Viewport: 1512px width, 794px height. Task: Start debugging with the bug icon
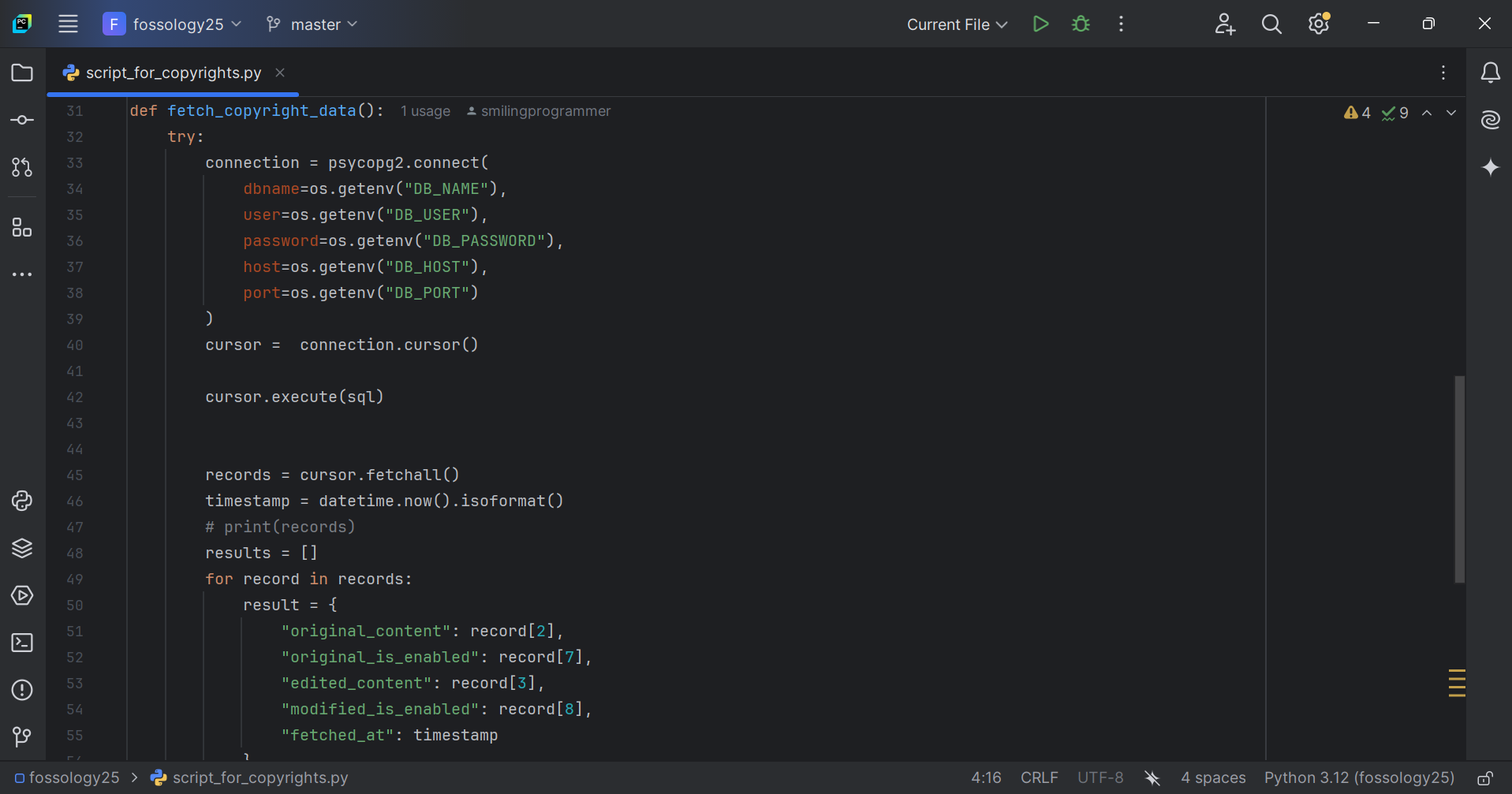tap(1081, 24)
